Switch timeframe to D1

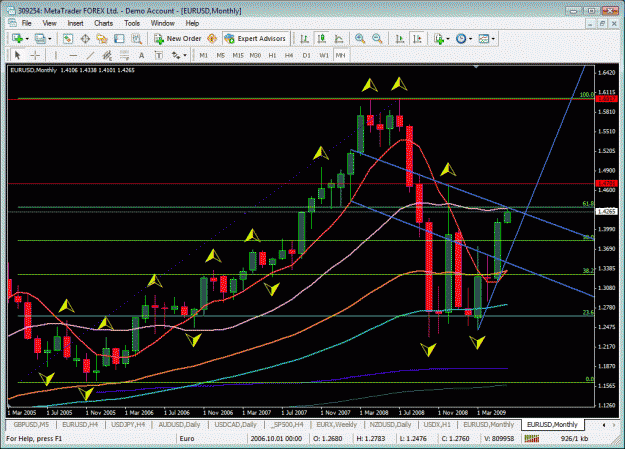[306, 55]
